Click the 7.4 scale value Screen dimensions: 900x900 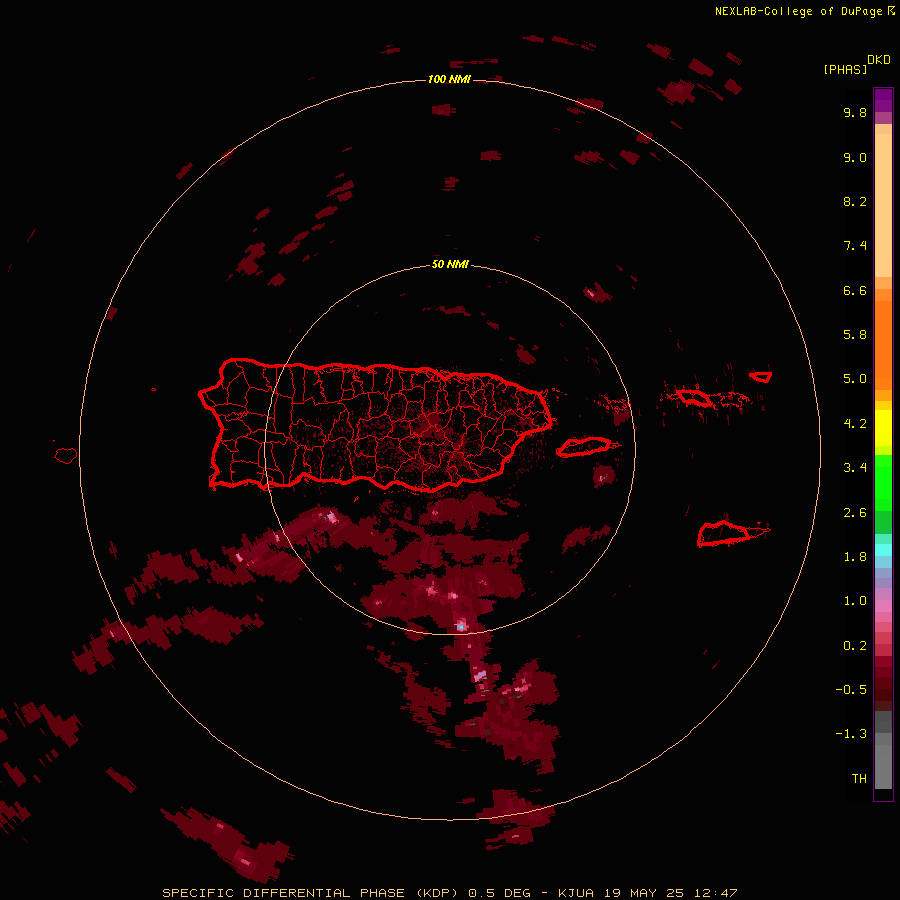(x=855, y=246)
